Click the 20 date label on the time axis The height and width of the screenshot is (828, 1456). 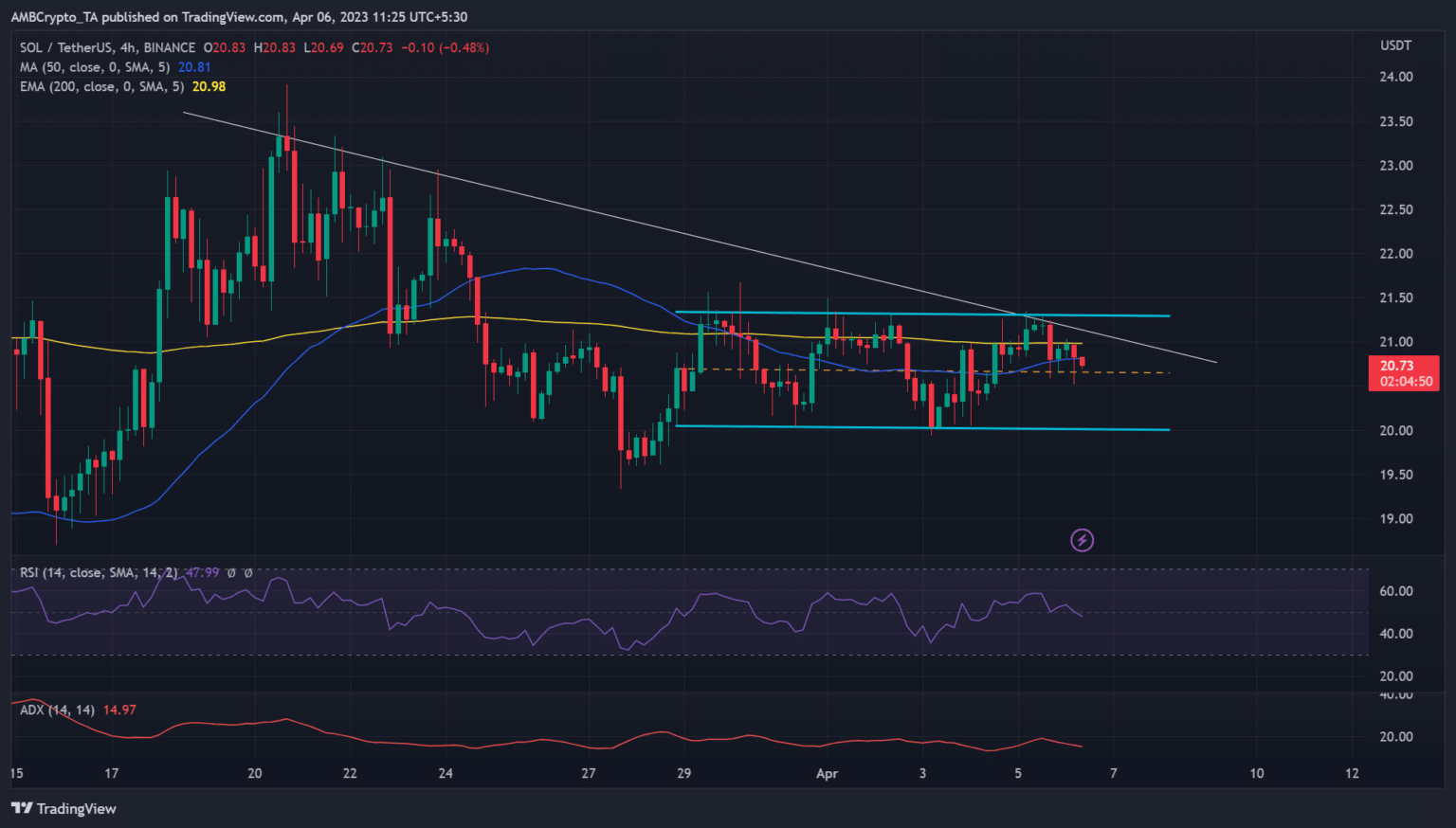click(254, 773)
